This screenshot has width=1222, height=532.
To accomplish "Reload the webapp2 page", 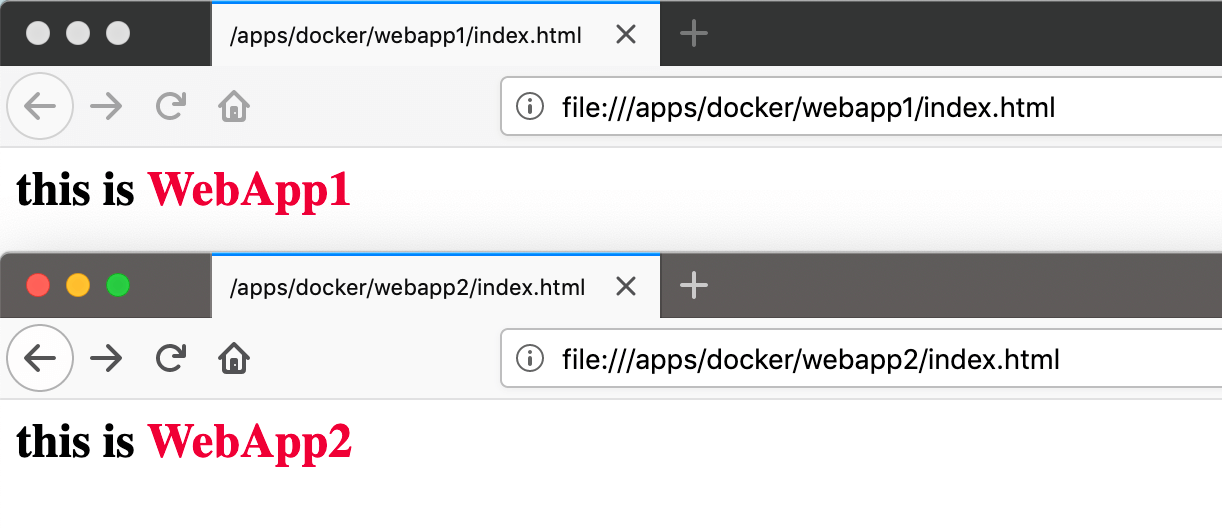I will tap(171, 357).
